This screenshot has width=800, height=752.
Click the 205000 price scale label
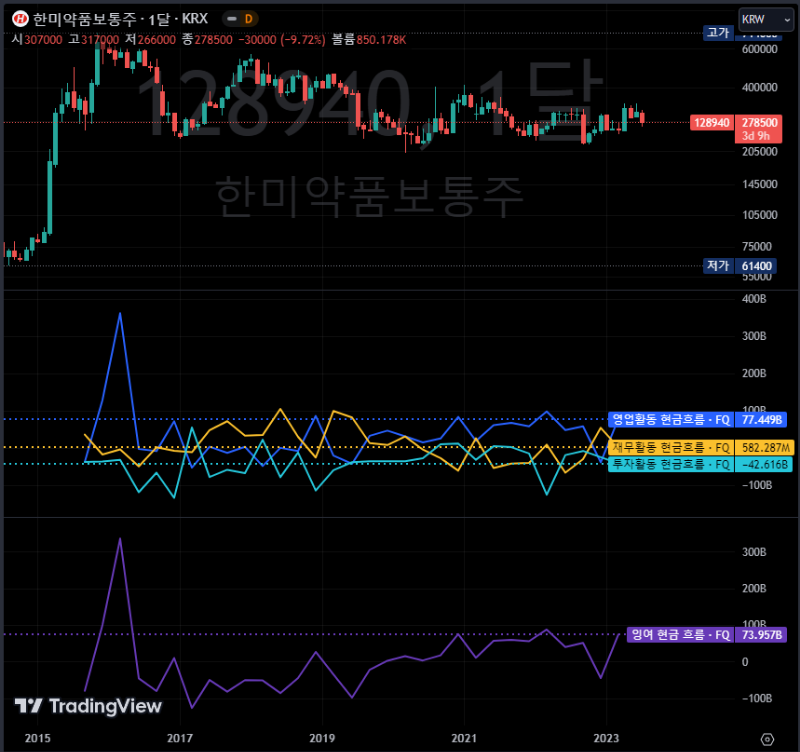pyautogui.click(x=760, y=152)
